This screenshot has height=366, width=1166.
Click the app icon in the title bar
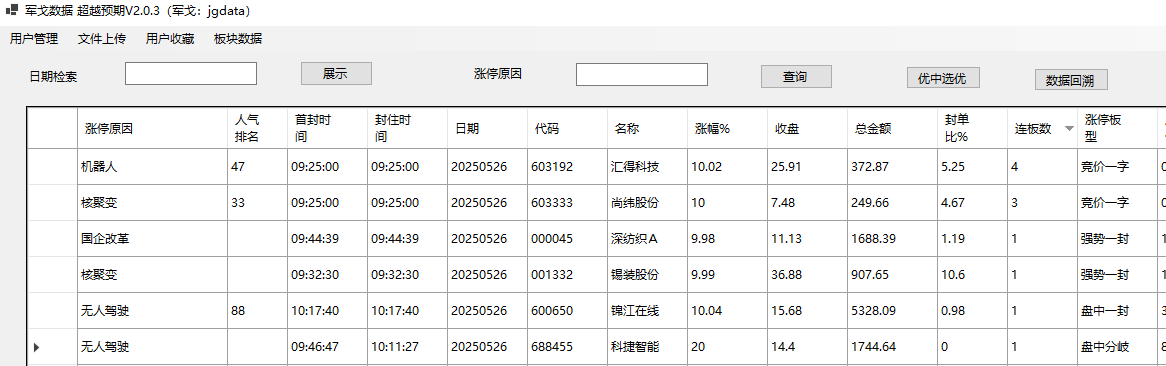[12, 11]
